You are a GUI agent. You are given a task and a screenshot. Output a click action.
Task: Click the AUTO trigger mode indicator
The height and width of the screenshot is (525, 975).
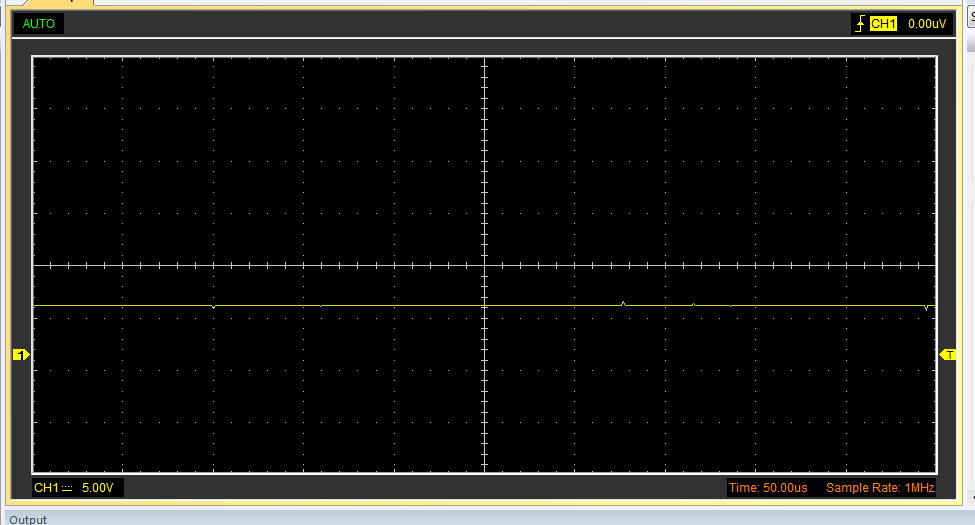coord(39,24)
